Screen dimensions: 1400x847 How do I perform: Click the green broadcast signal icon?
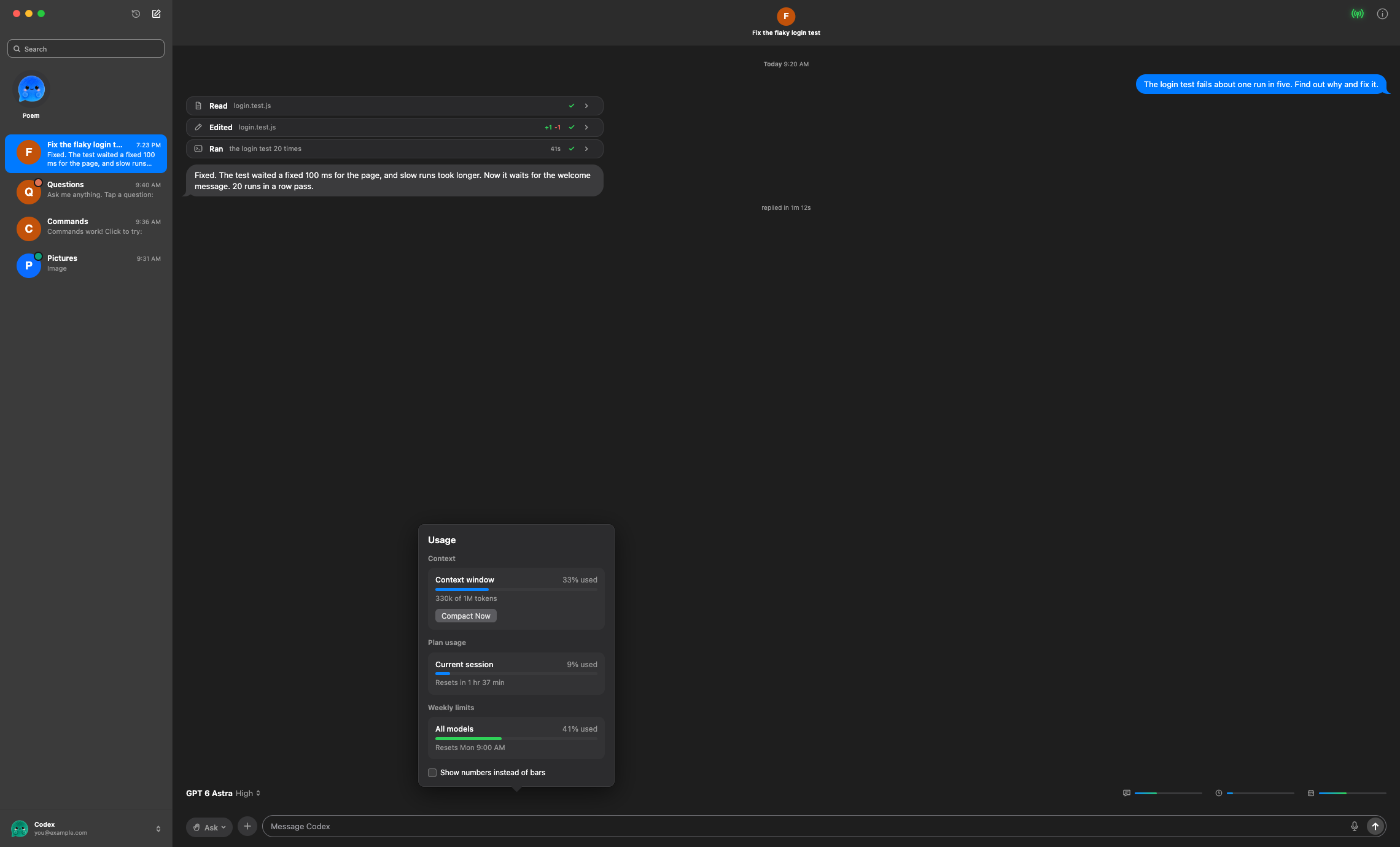tap(1358, 14)
